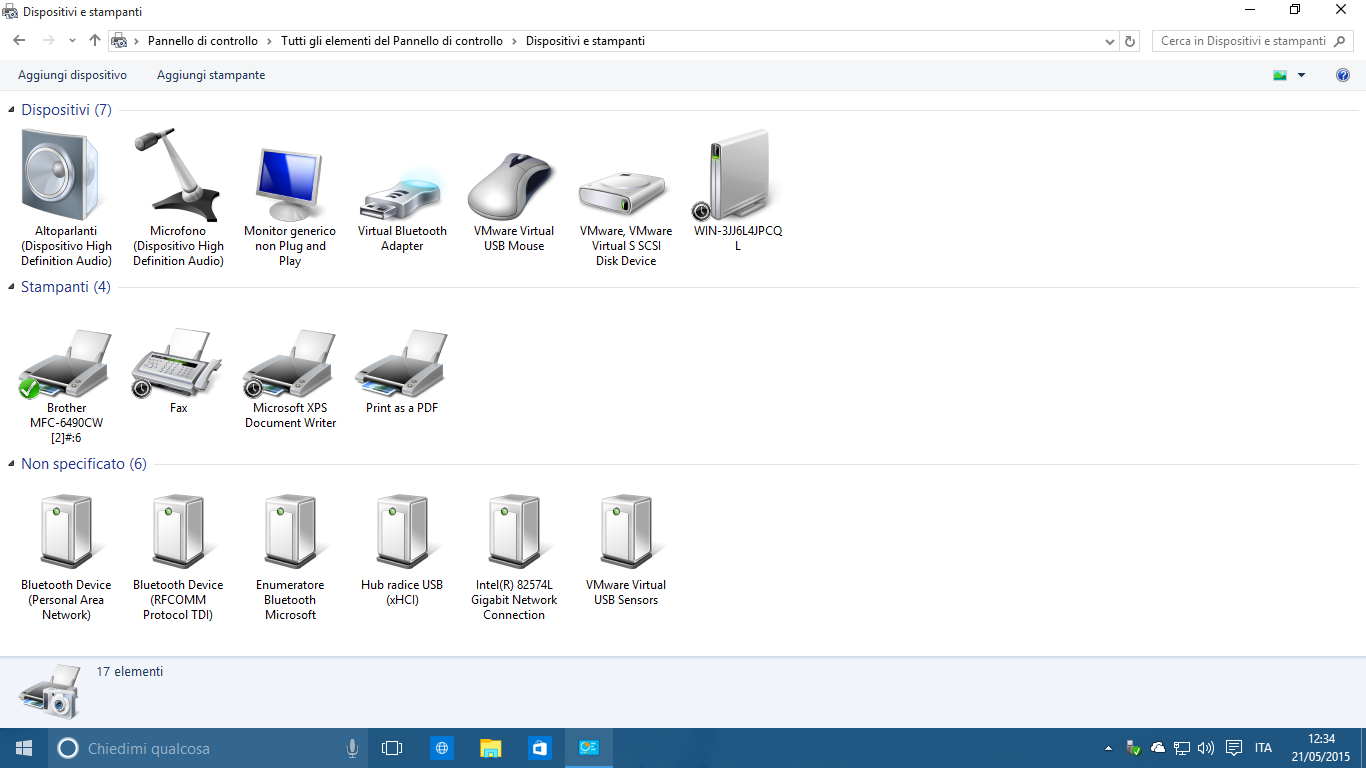Open File Explorer from the taskbar
Image resolution: width=1366 pixels, height=768 pixels.
click(490, 748)
